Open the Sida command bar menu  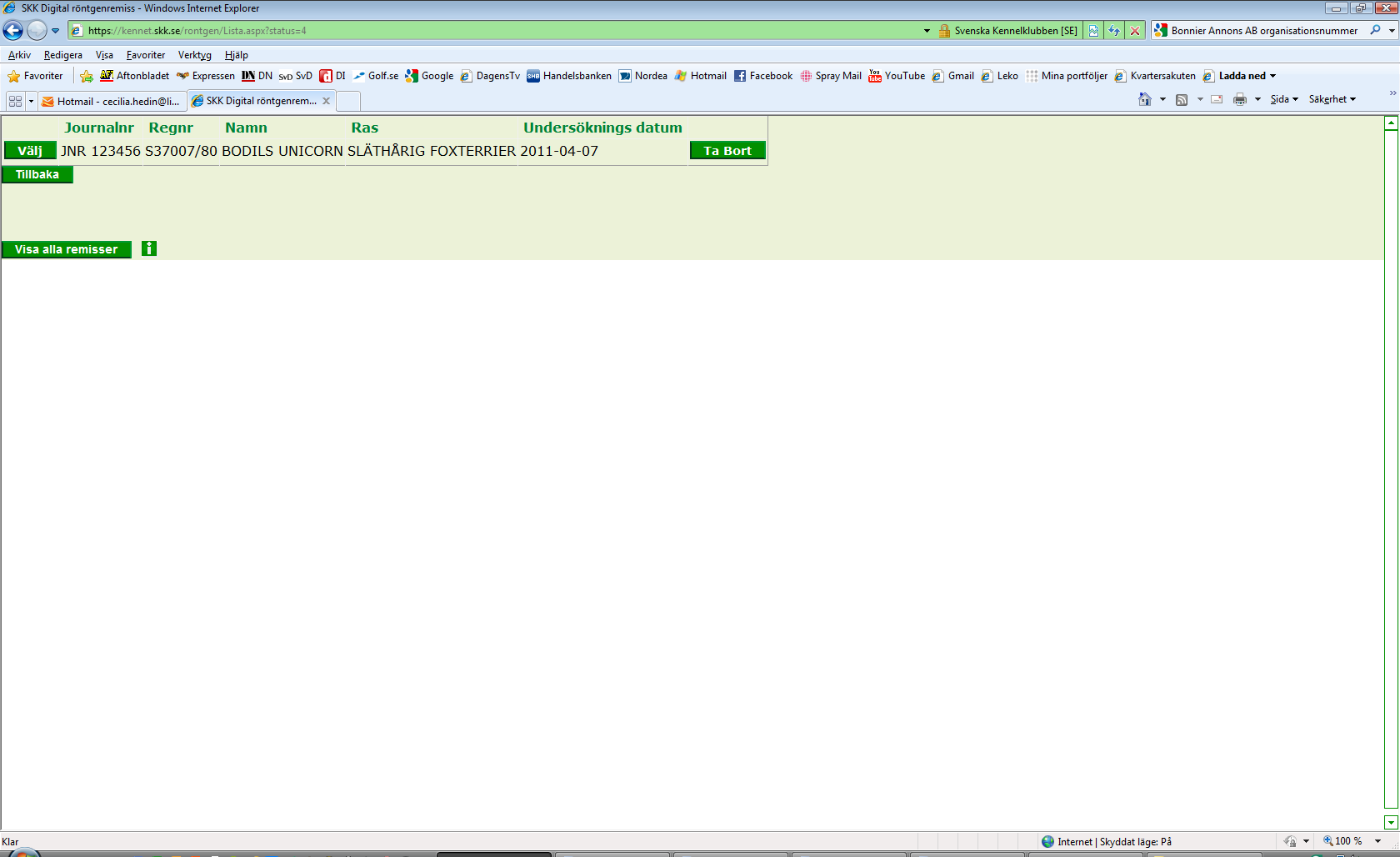pos(1284,99)
